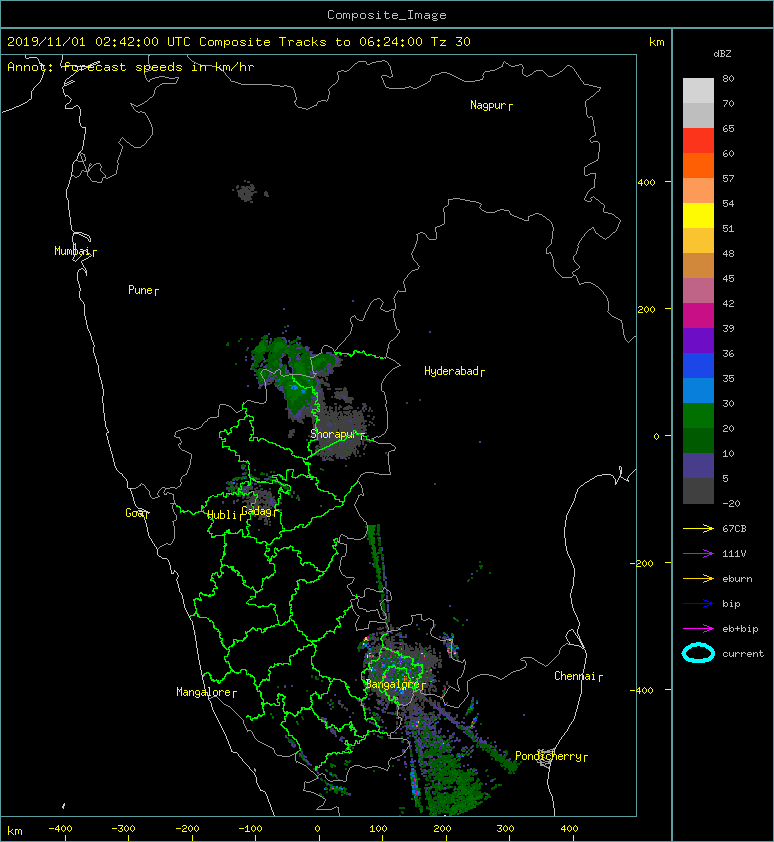The height and width of the screenshot is (842, 774).
Task: Click the blue bip arrow icon
Action: [698, 604]
